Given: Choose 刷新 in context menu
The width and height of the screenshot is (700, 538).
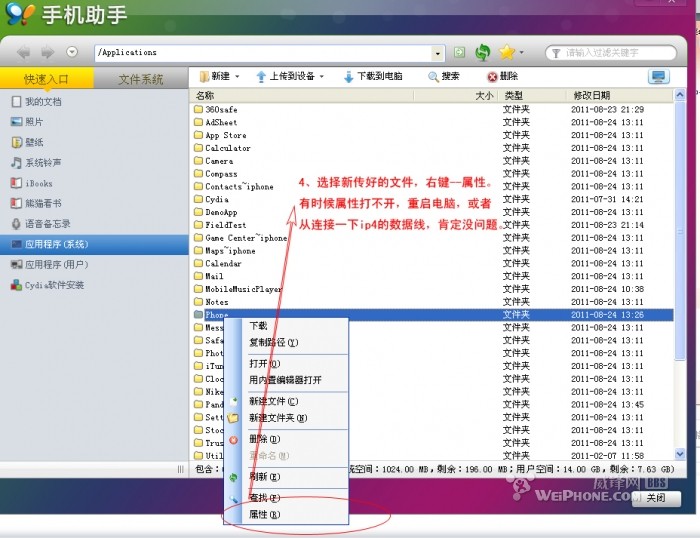Looking at the screenshot, I should click(286, 477).
